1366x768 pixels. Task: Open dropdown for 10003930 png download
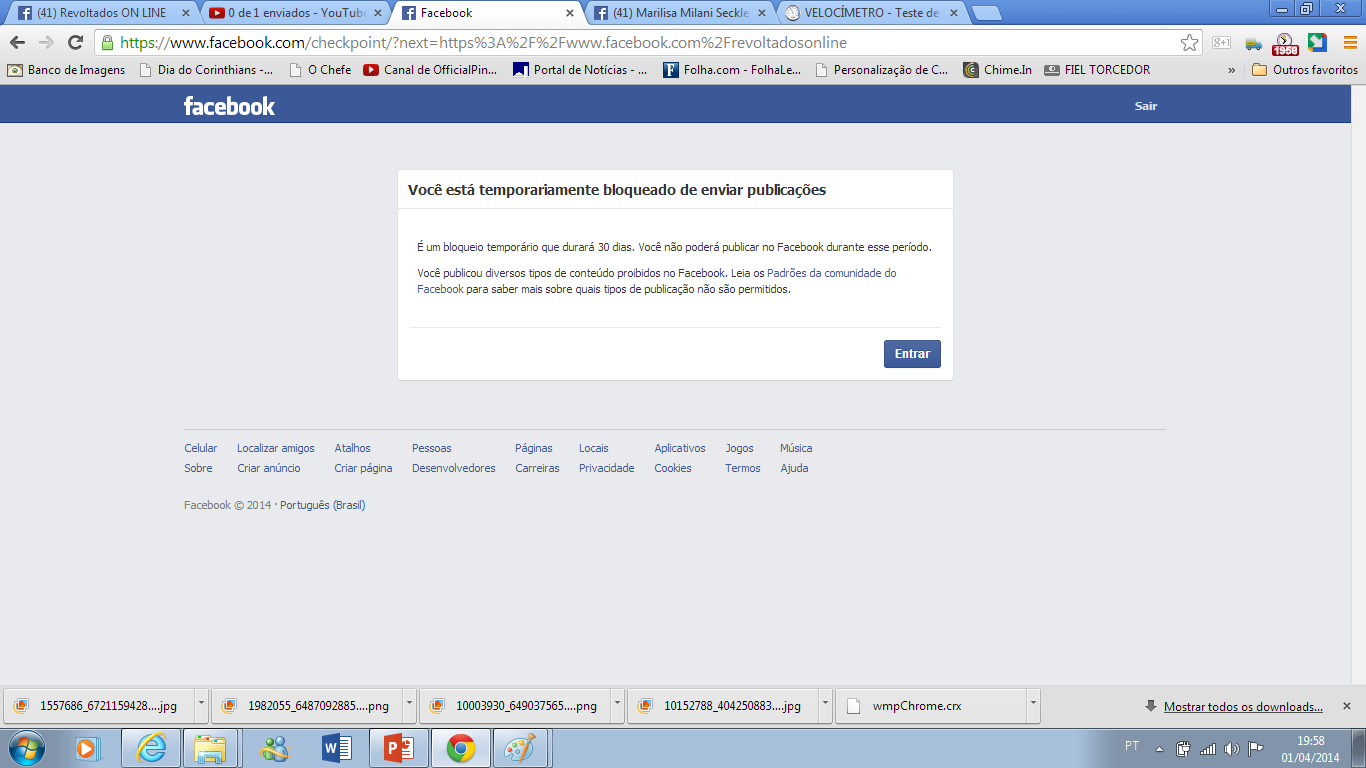617,706
